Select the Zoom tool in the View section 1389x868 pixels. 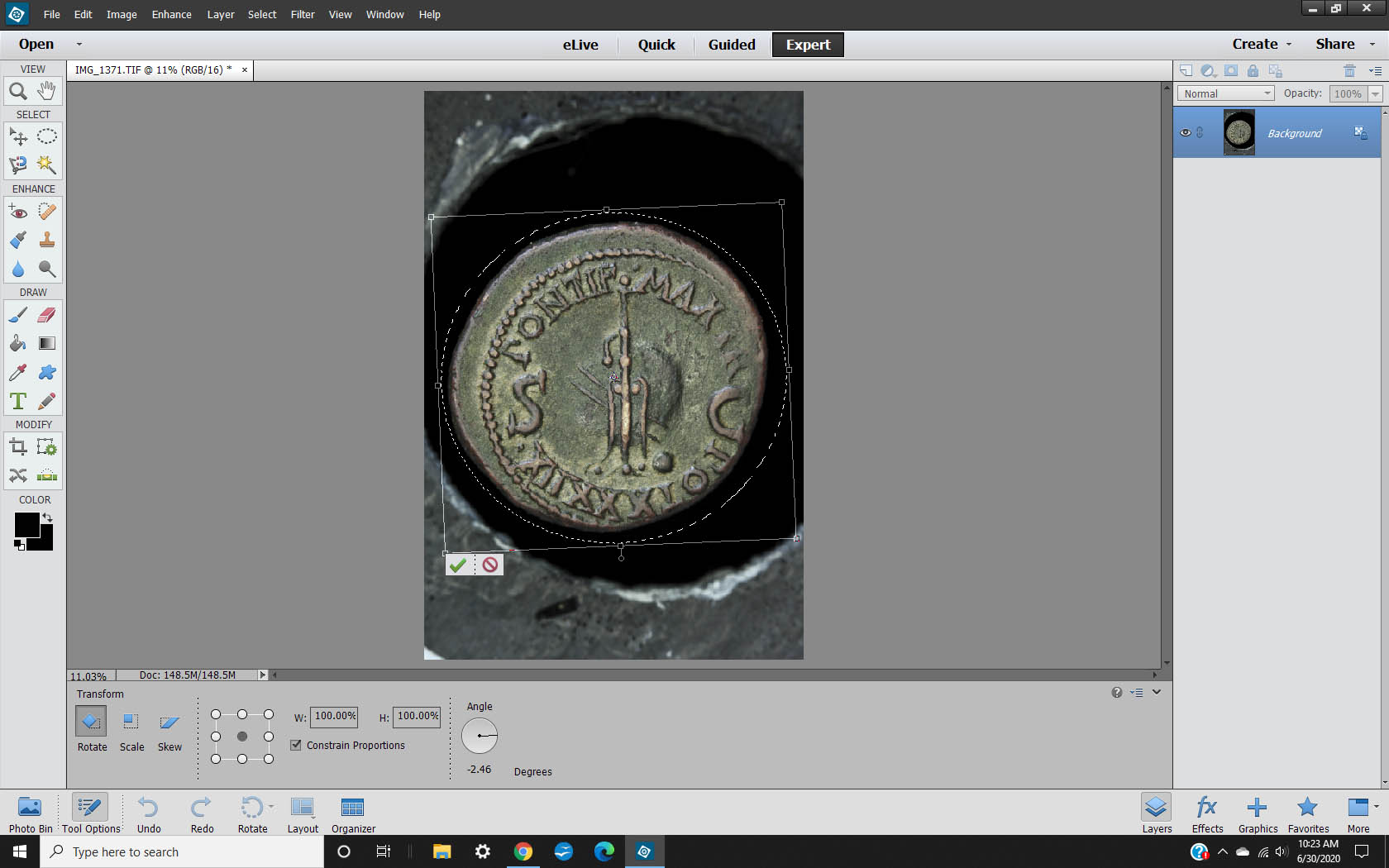tap(18, 91)
